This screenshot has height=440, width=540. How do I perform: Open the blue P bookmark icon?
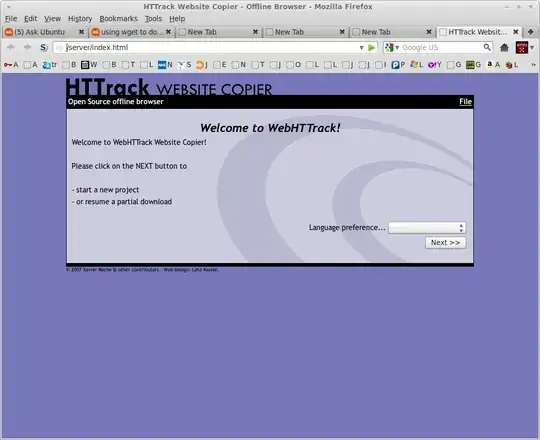tap(398, 64)
